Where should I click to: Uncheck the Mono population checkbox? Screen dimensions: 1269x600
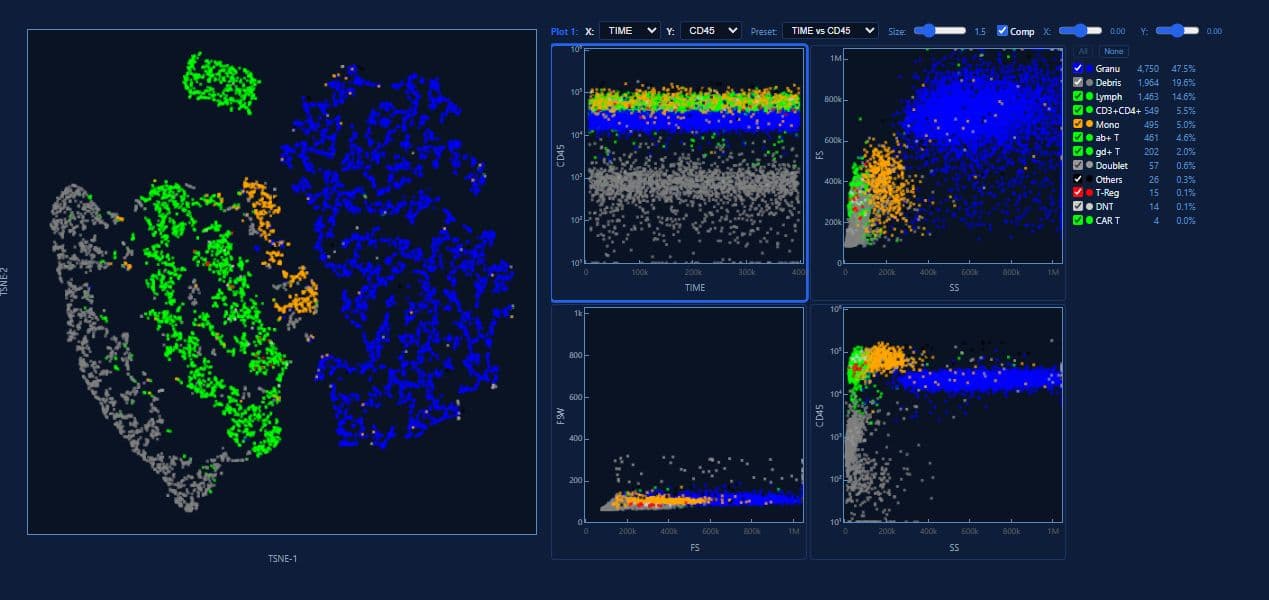tap(1077, 124)
